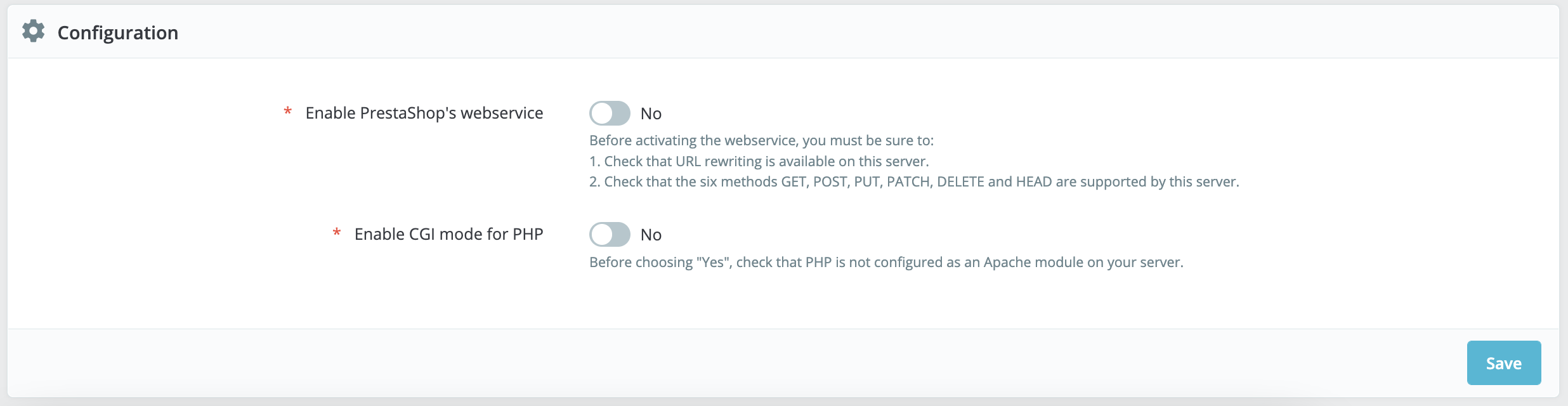1568x406 pixels.
Task: Turn on CGI mode for PHP switch
Action: click(x=610, y=235)
